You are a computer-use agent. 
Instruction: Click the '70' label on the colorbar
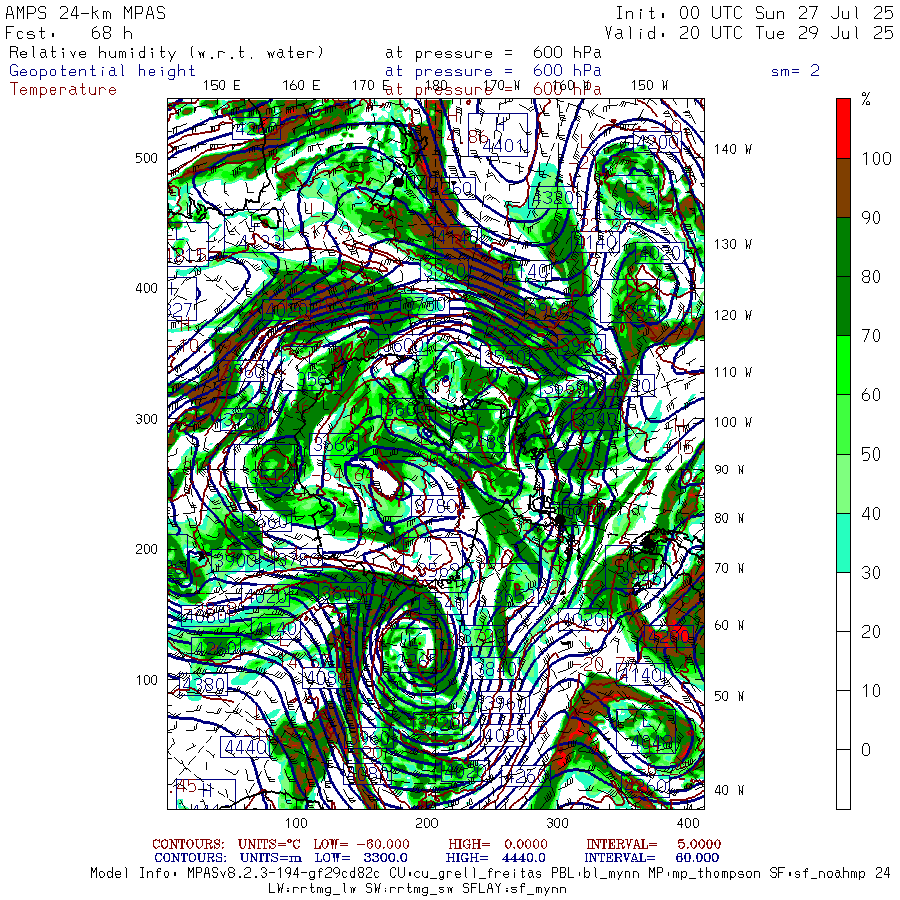pyautogui.click(x=871, y=336)
